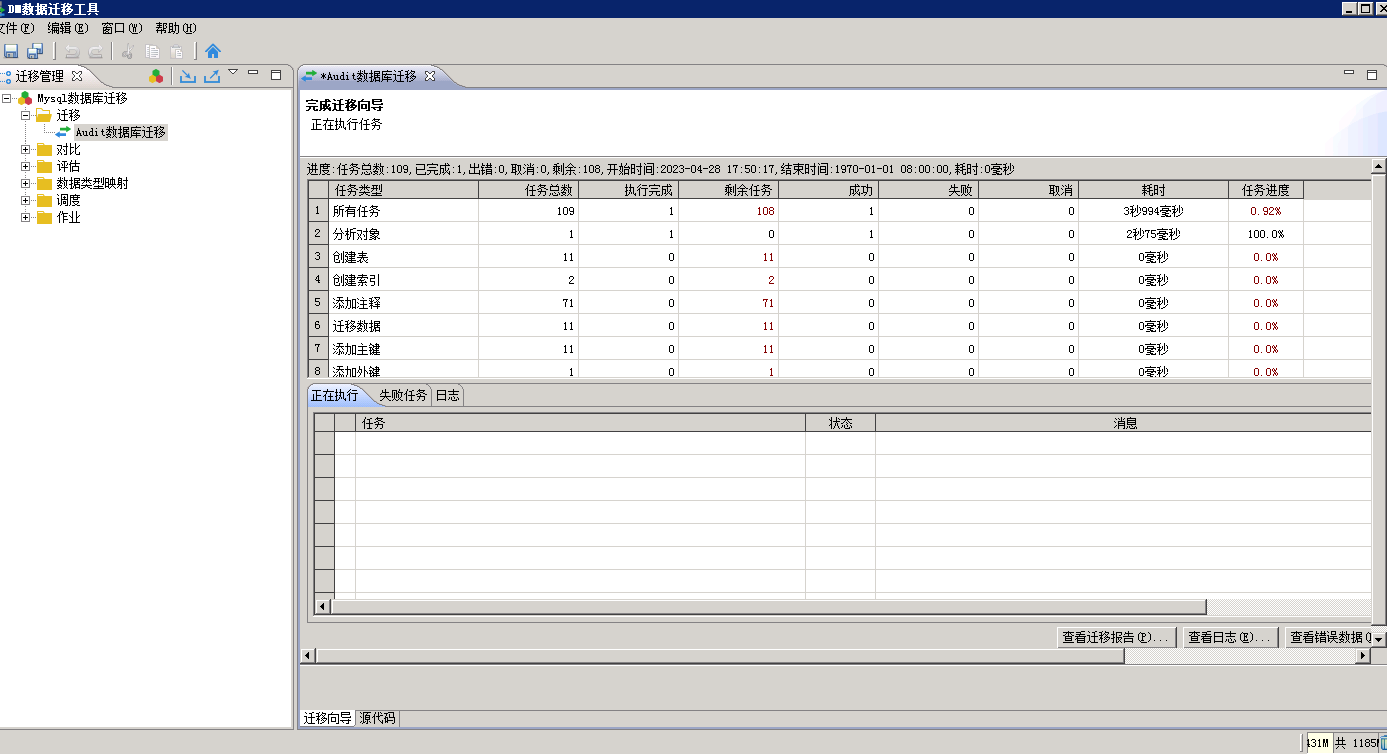Collapse the 迁移 folder
This screenshot has height=754, width=1387.
(26, 115)
